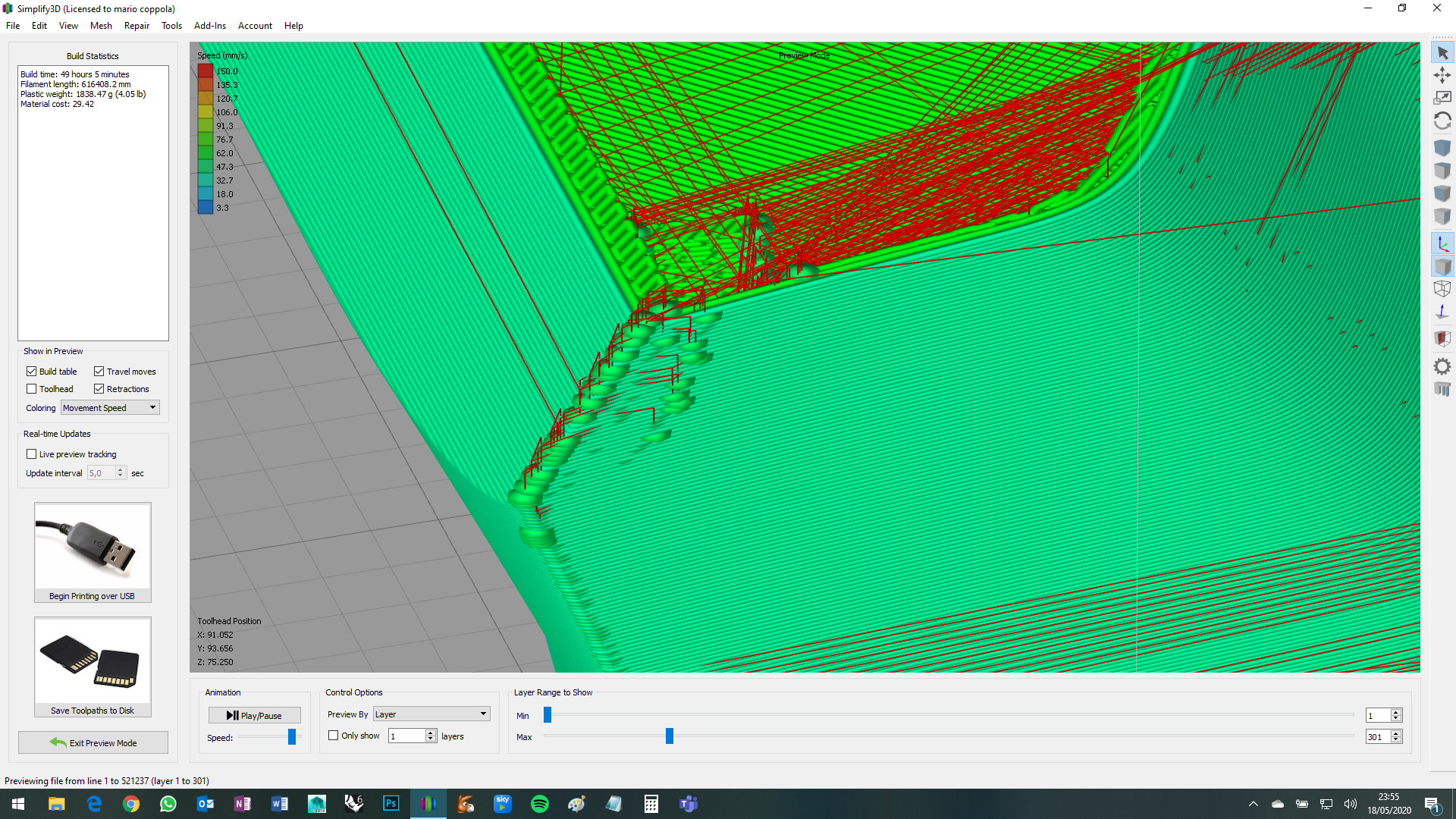
Task: Open the Tools menu
Action: pyautogui.click(x=171, y=26)
